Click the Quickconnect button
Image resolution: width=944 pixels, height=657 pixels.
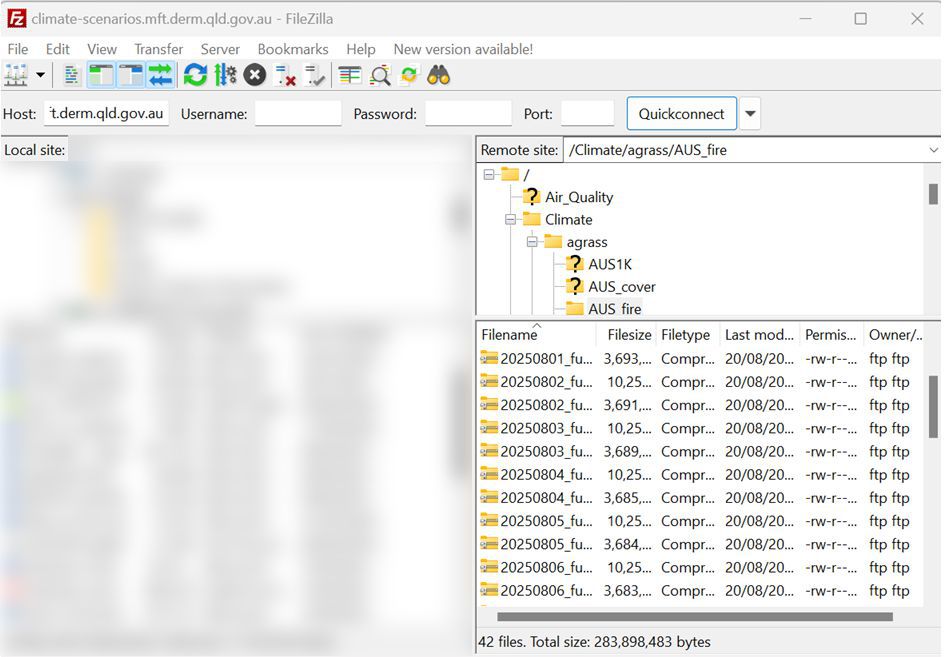[x=681, y=114]
